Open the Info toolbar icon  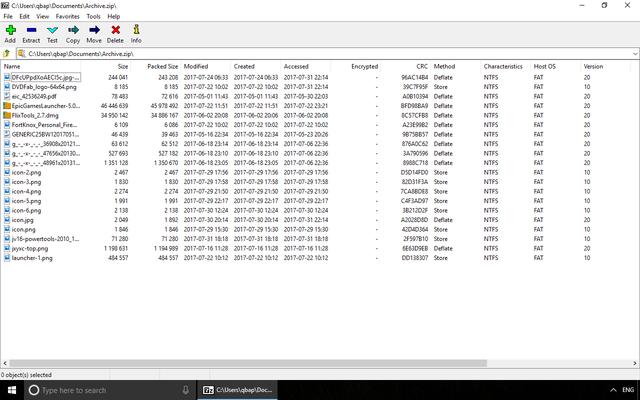[x=136, y=33]
